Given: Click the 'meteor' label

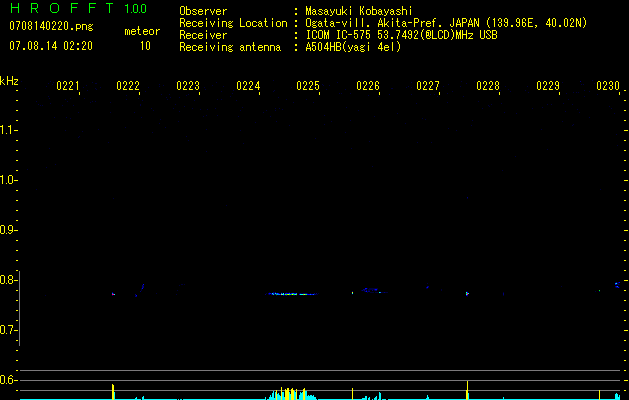Looking at the screenshot, I should 142,31.
